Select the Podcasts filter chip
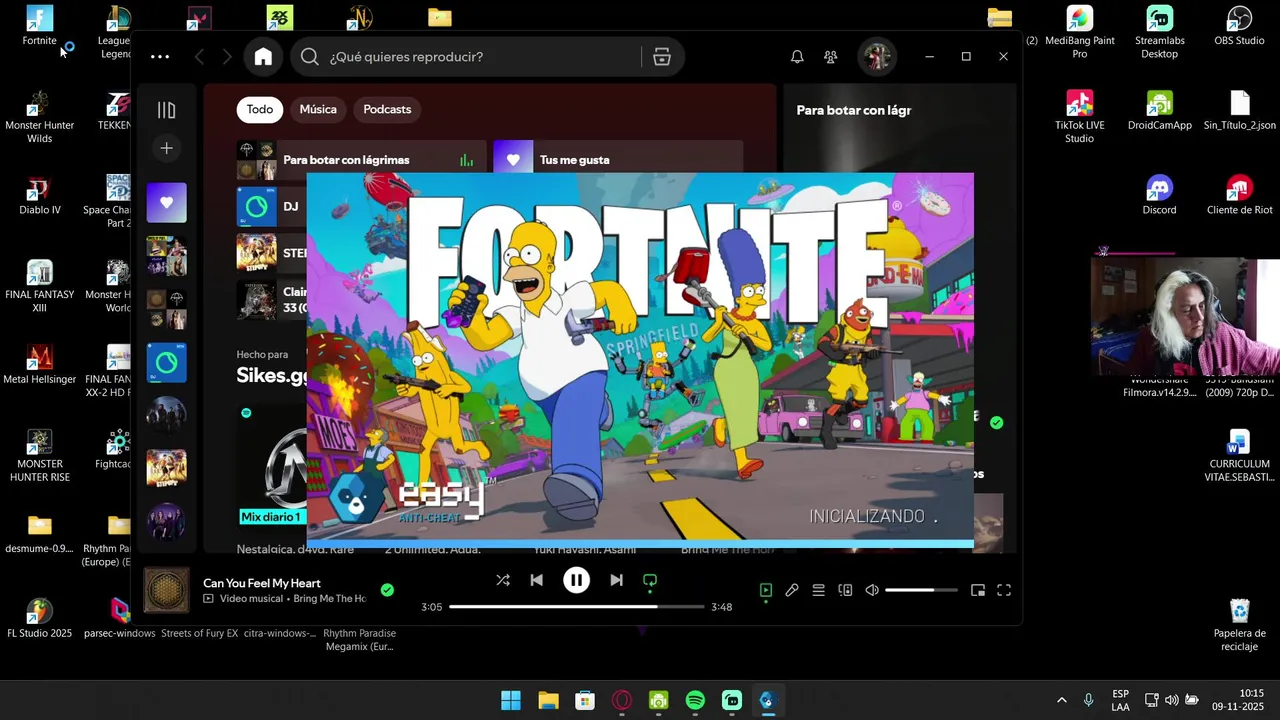Viewport: 1280px width, 720px height. pyautogui.click(x=387, y=110)
